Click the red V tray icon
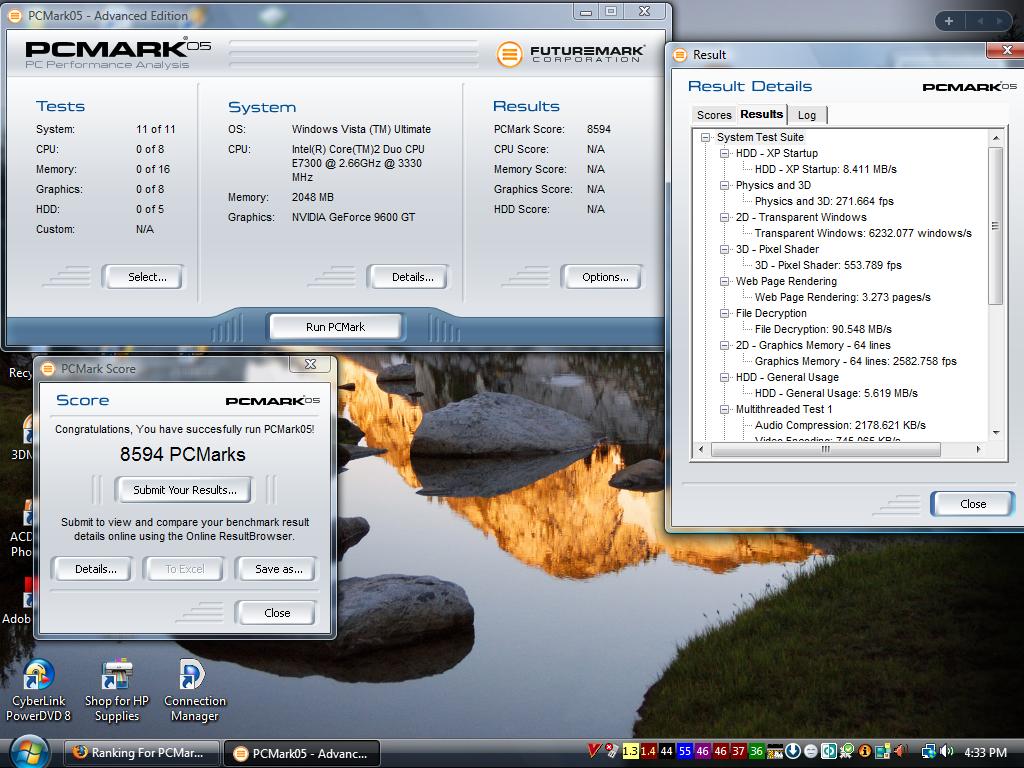The image size is (1024, 768). tap(594, 751)
